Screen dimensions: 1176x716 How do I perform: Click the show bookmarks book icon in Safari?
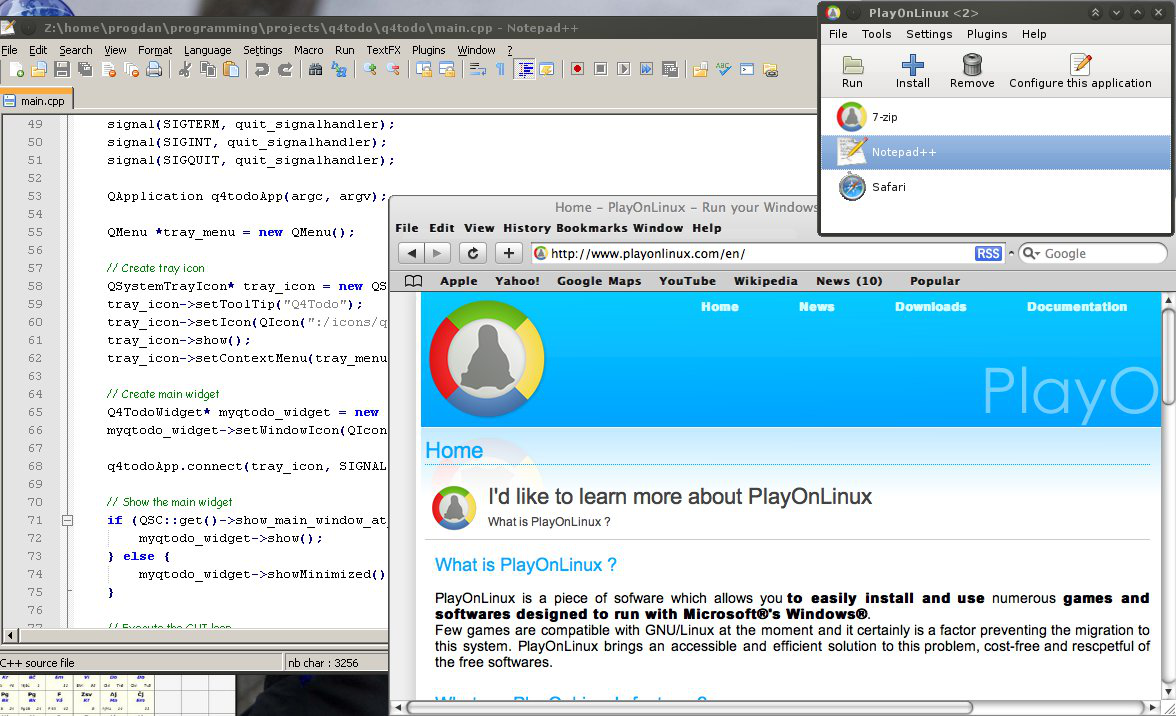413,281
